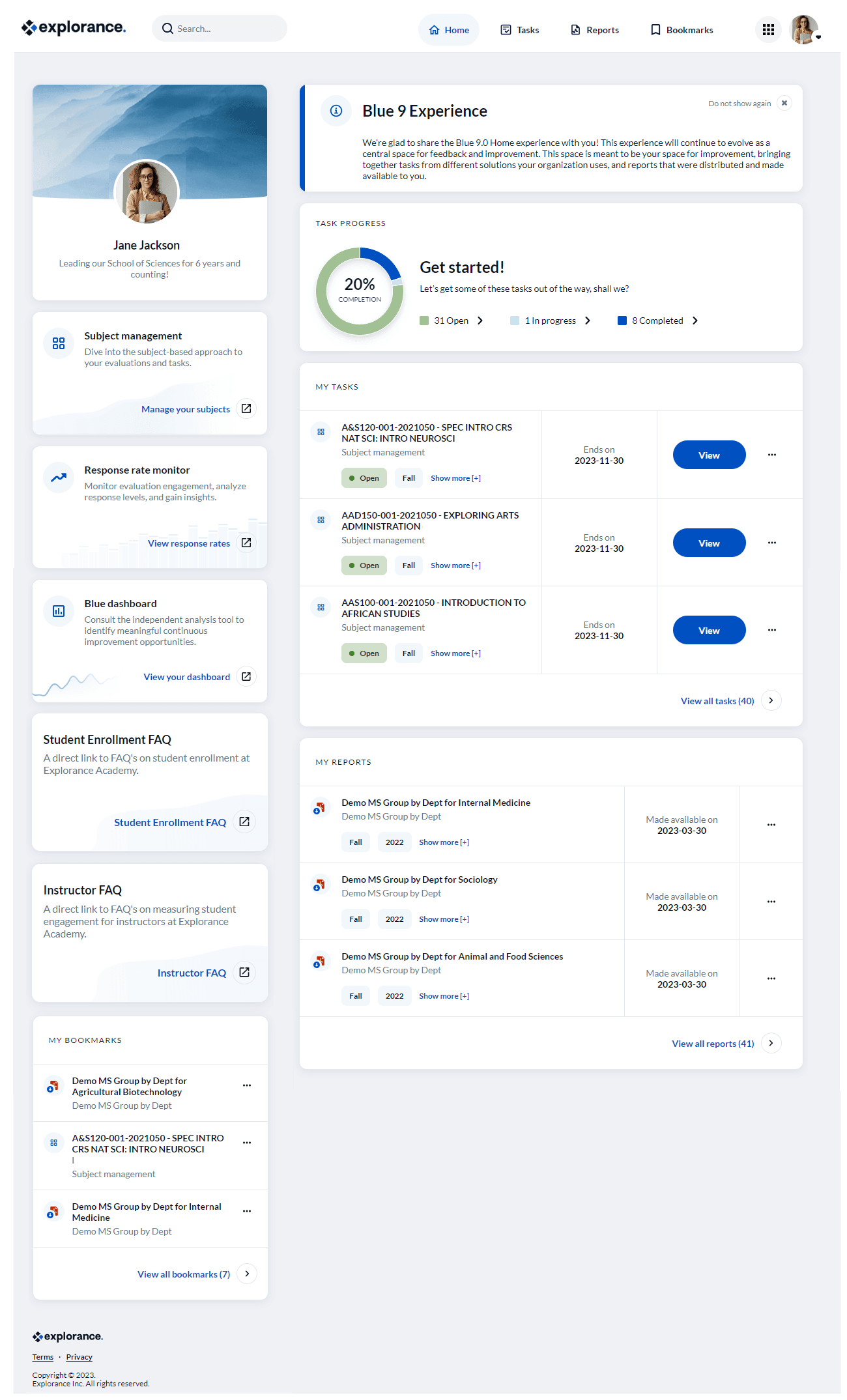The height and width of the screenshot is (1400, 847).
Task: Expand the 31 Open tasks chevron
Action: pyautogui.click(x=481, y=321)
